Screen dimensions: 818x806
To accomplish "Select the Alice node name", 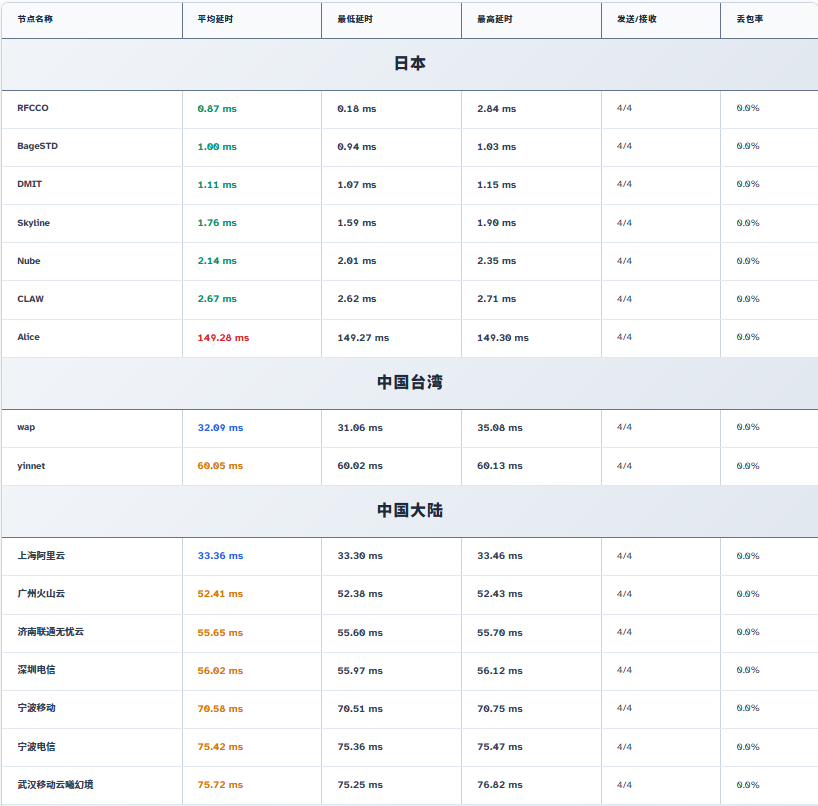I will pyautogui.click(x=29, y=337).
